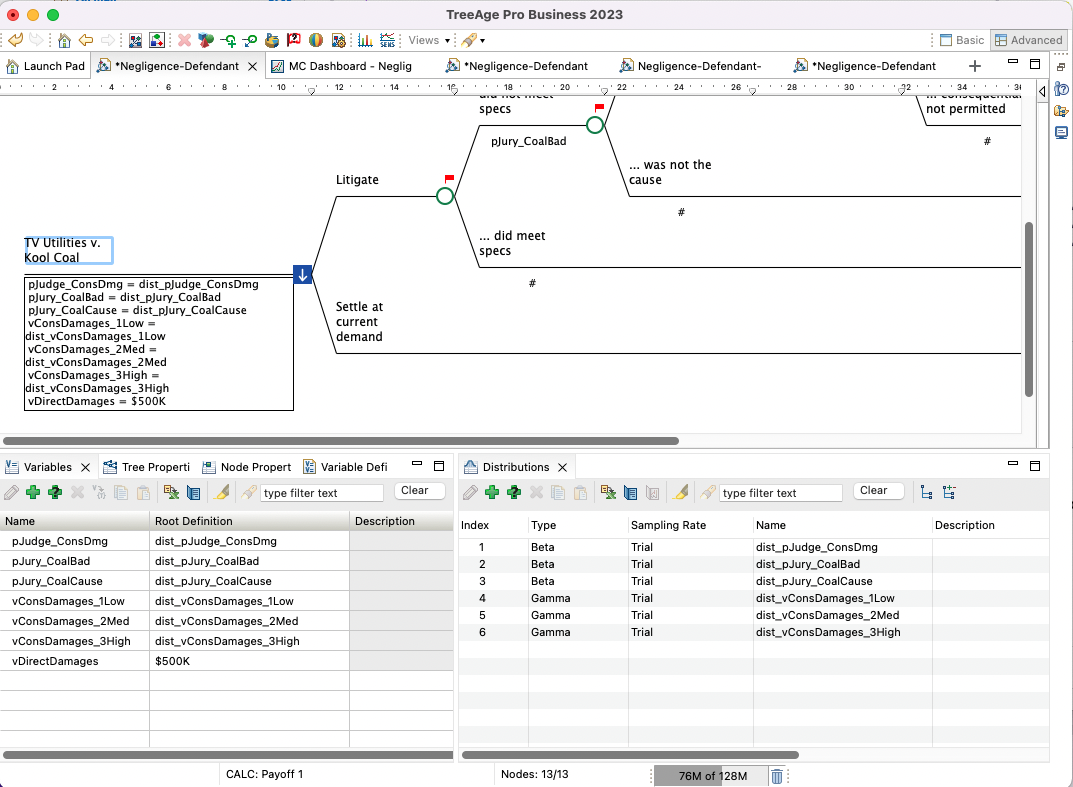Click the green add-node icon in main toolbar
This screenshot has height=787, width=1073.
tap(229, 41)
